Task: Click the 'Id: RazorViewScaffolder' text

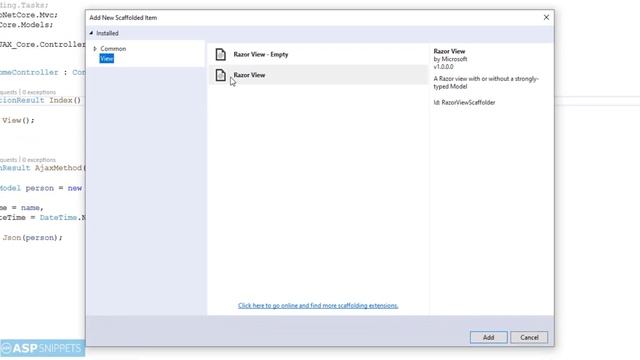Action: click(x=464, y=102)
